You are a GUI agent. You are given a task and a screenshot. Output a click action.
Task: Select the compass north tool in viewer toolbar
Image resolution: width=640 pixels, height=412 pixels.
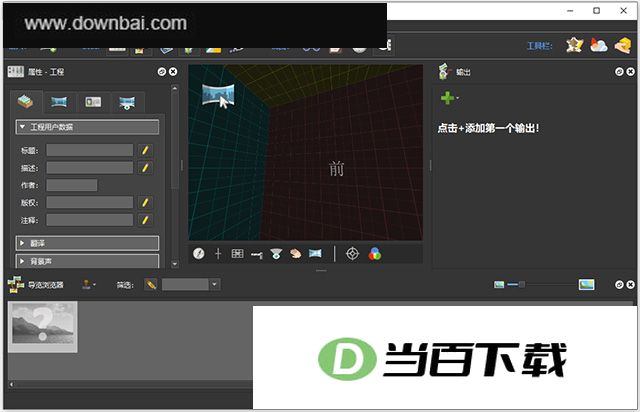199,254
